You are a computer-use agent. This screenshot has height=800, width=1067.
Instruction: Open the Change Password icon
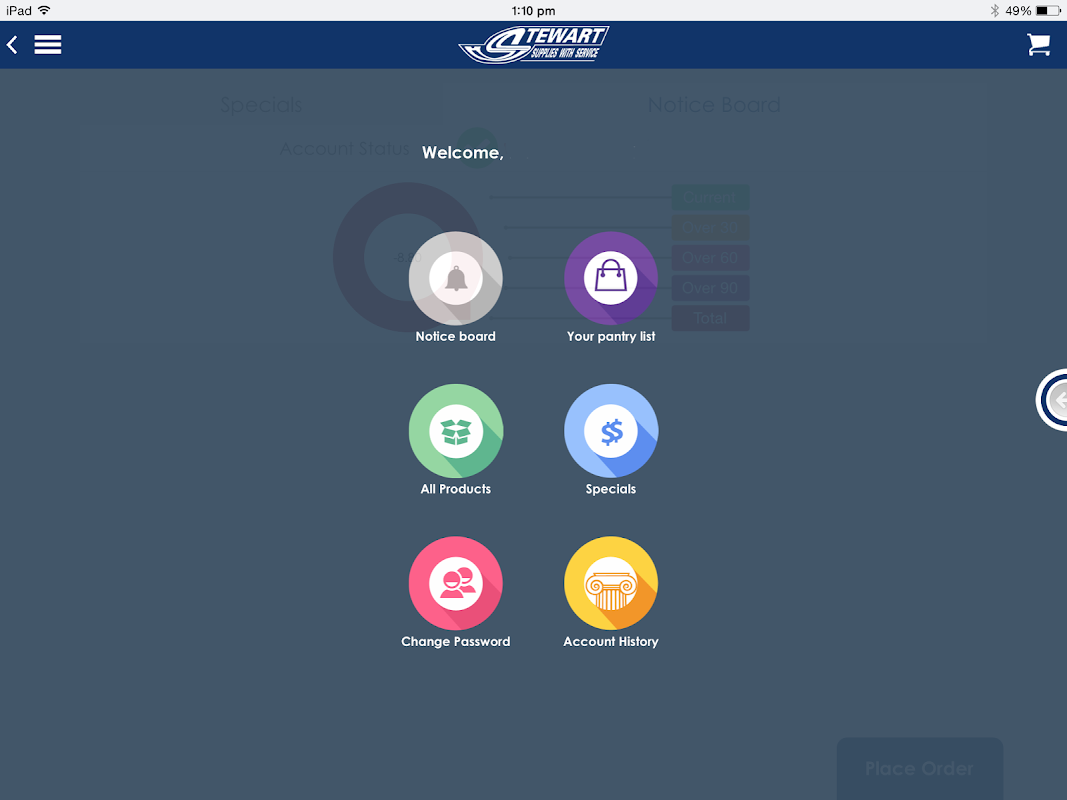(455, 583)
